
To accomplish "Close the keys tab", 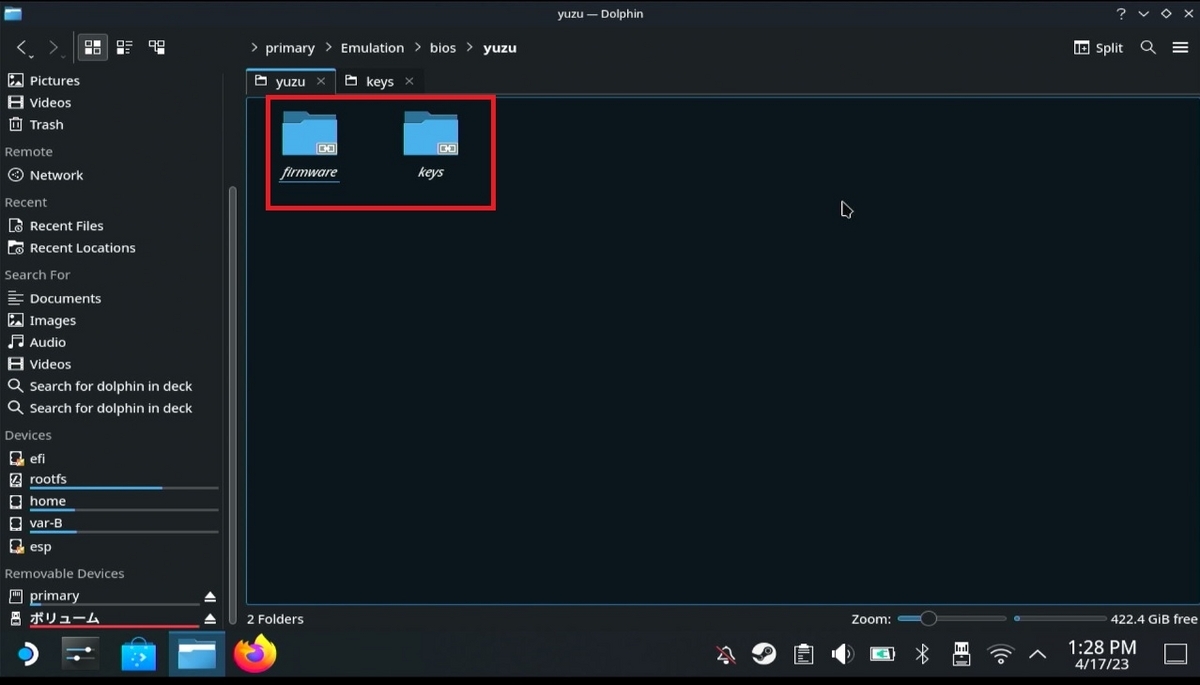I will [409, 81].
